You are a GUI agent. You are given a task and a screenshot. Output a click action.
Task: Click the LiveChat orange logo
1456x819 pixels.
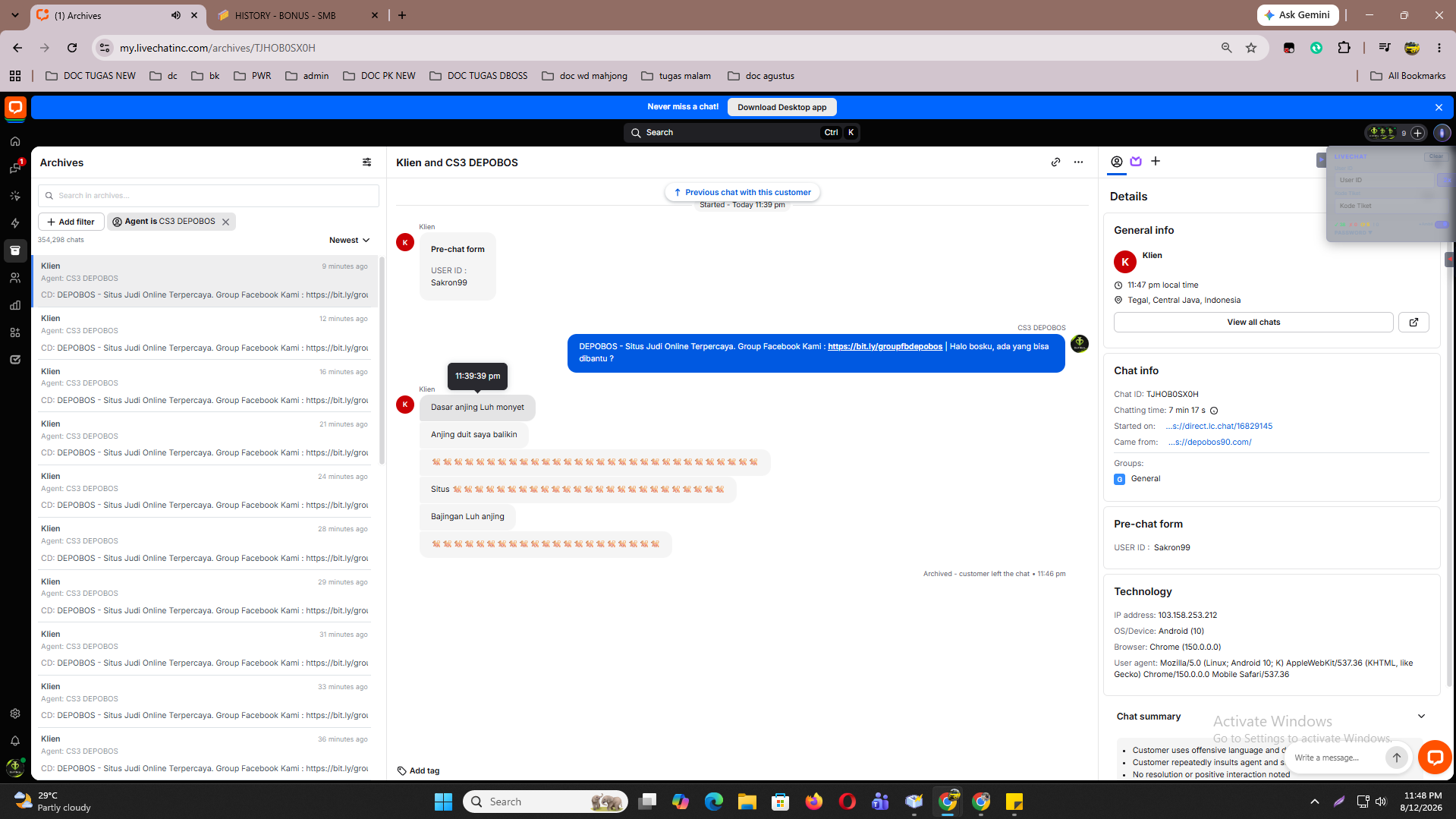click(x=15, y=108)
